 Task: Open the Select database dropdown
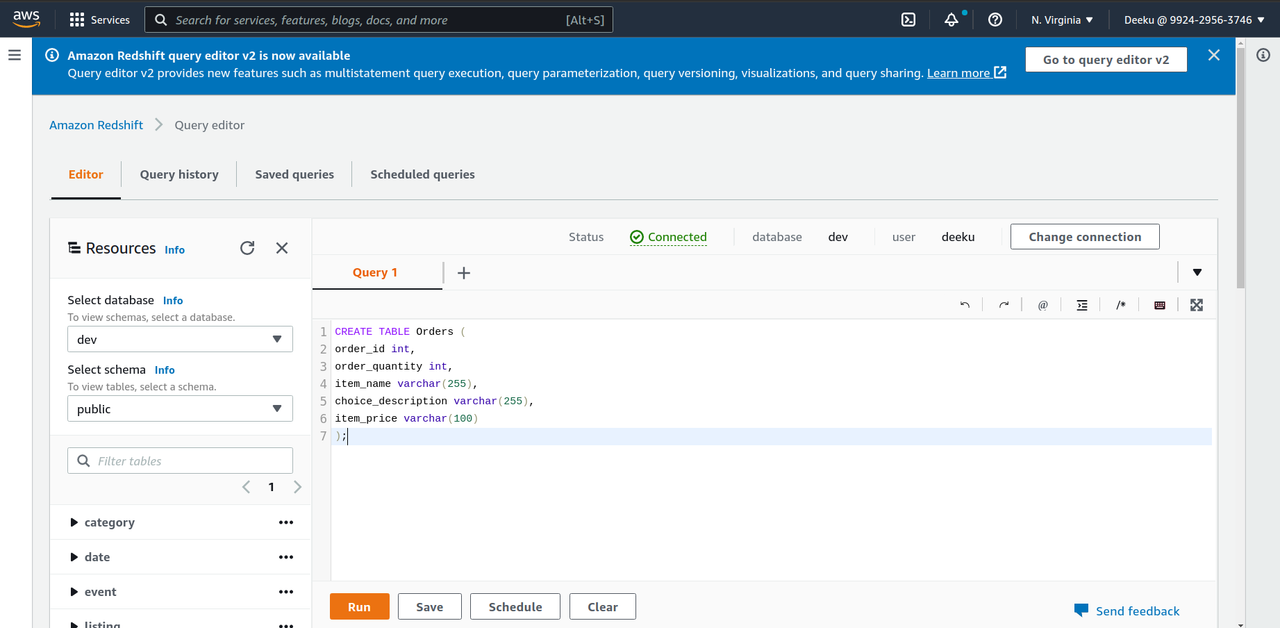[180, 339]
